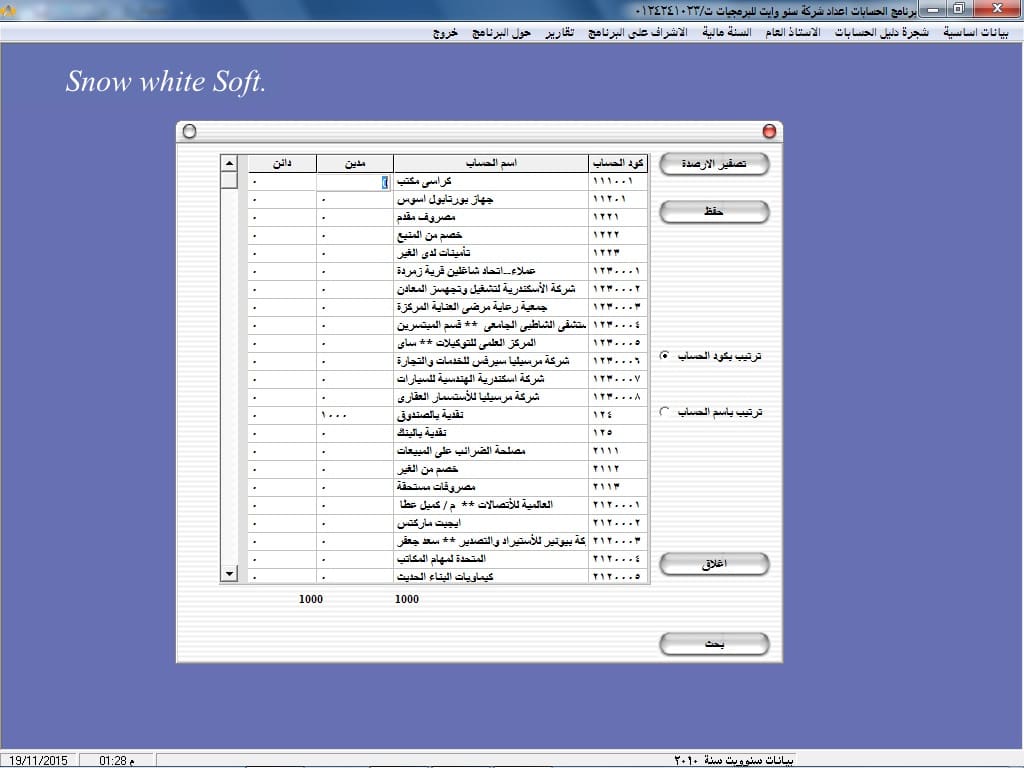Image resolution: width=1024 pixels, height=768 pixels.
Task: Select the خصم من المنبع account name
Action: (429, 236)
